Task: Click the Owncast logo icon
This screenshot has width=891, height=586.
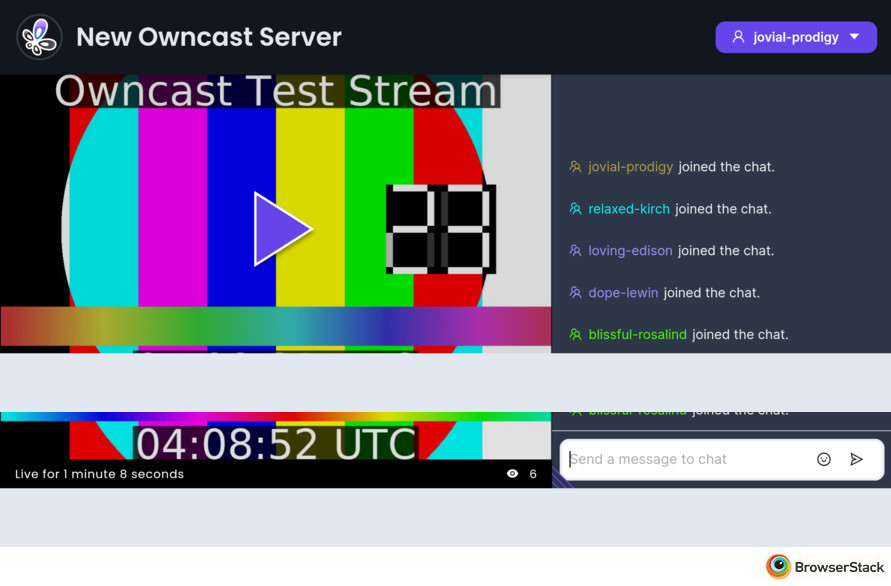Action: [x=39, y=38]
